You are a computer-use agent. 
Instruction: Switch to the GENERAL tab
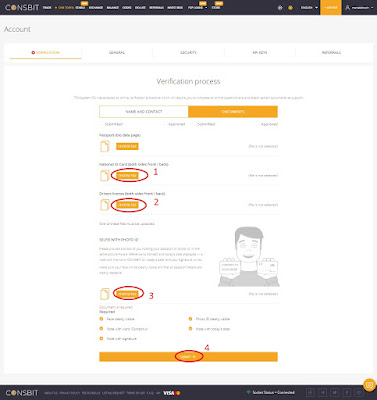[x=117, y=52]
